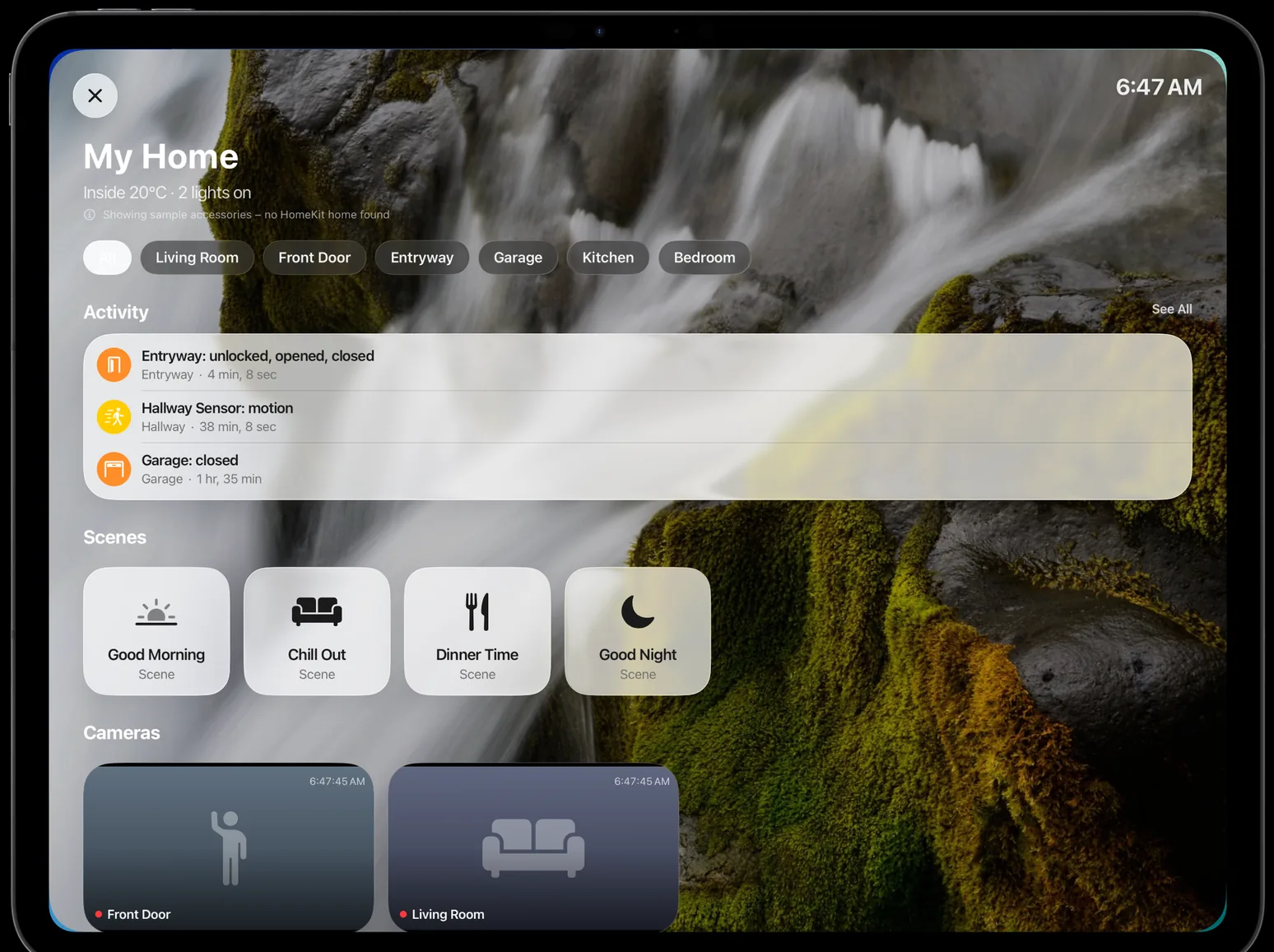Click the My Home title
The width and height of the screenshot is (1274, 952).
click(160, 156)
